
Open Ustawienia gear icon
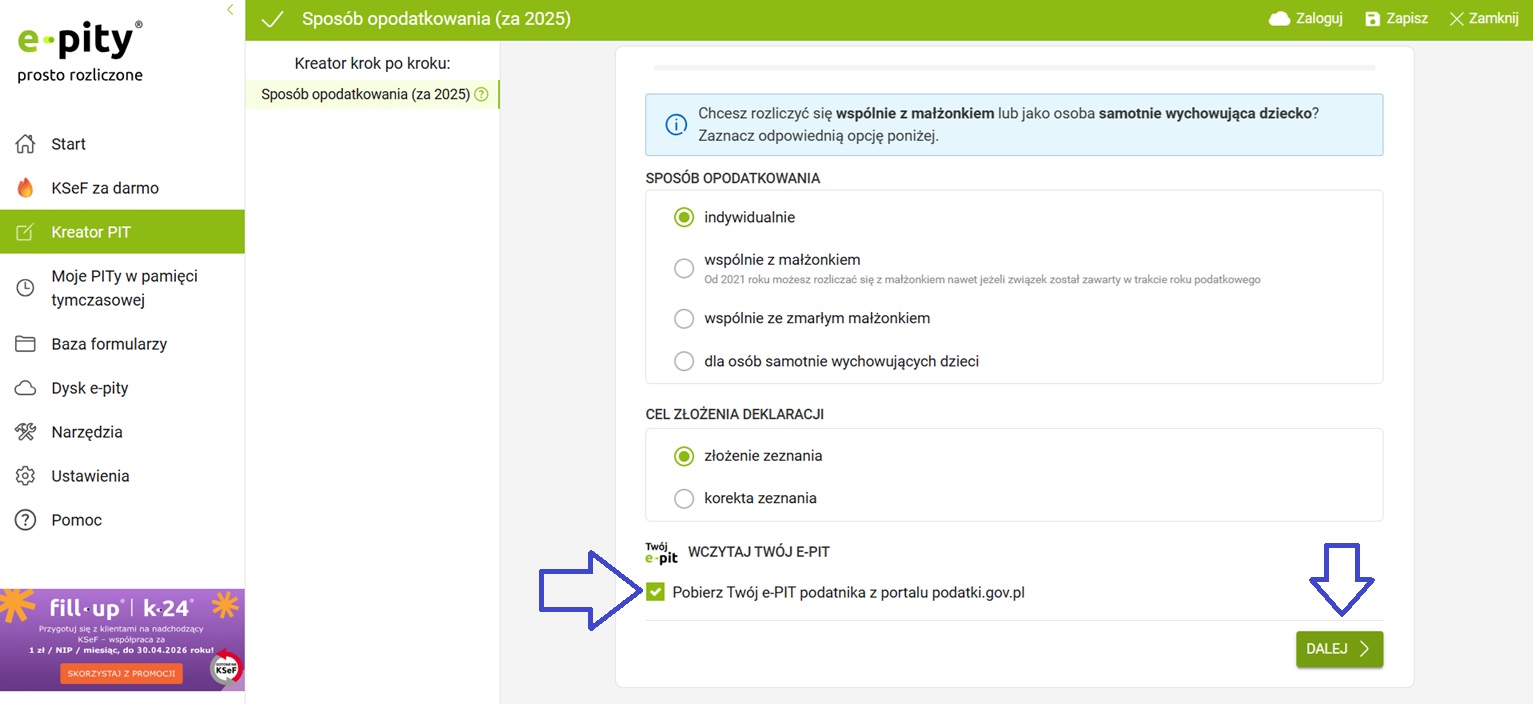click(x=26, y=476)
